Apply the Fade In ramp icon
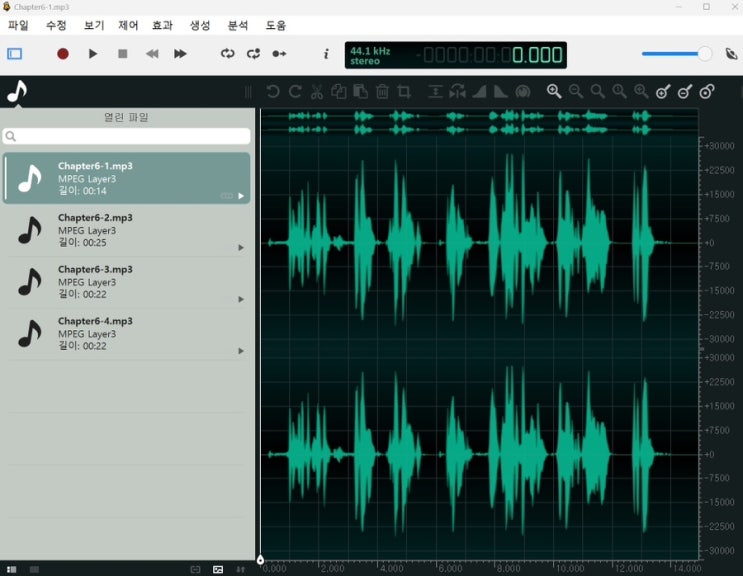 tap(479, 92)
